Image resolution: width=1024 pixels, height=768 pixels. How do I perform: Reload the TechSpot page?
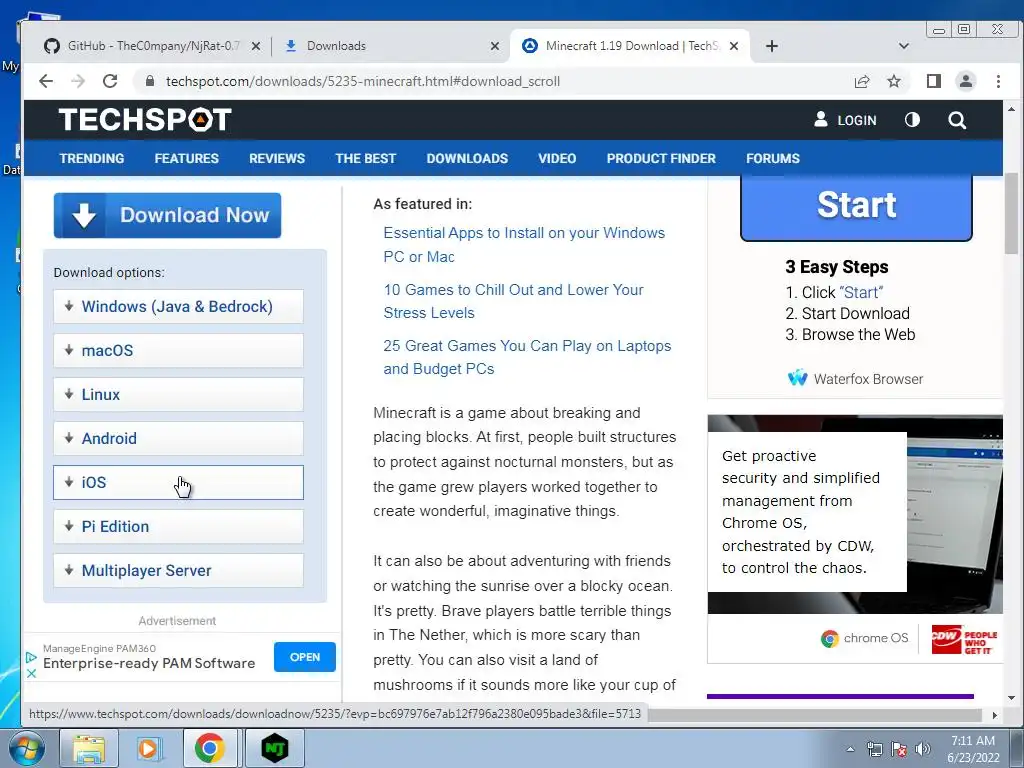point(110,81)
